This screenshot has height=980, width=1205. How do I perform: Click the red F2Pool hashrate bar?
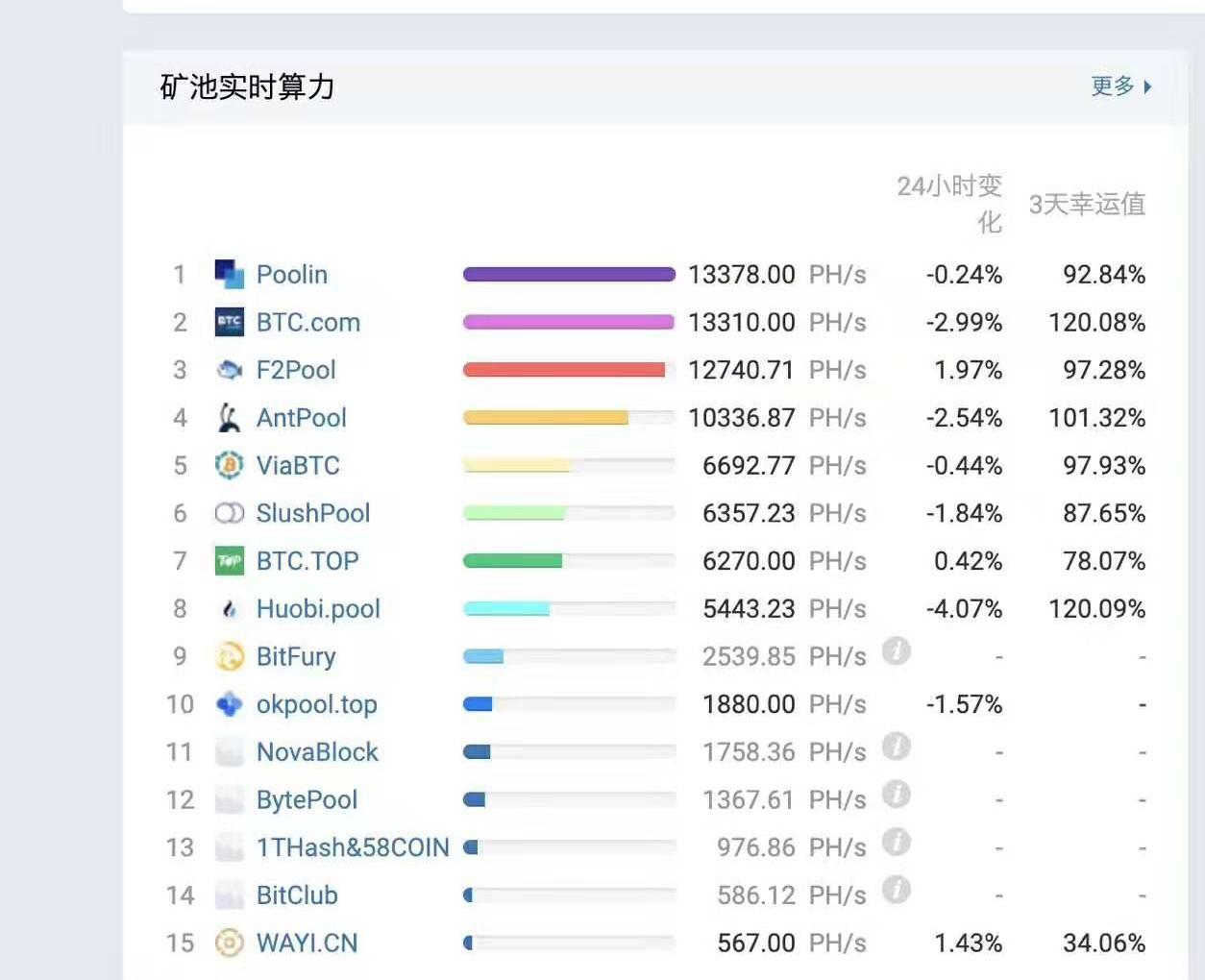[x=564, y=370]
